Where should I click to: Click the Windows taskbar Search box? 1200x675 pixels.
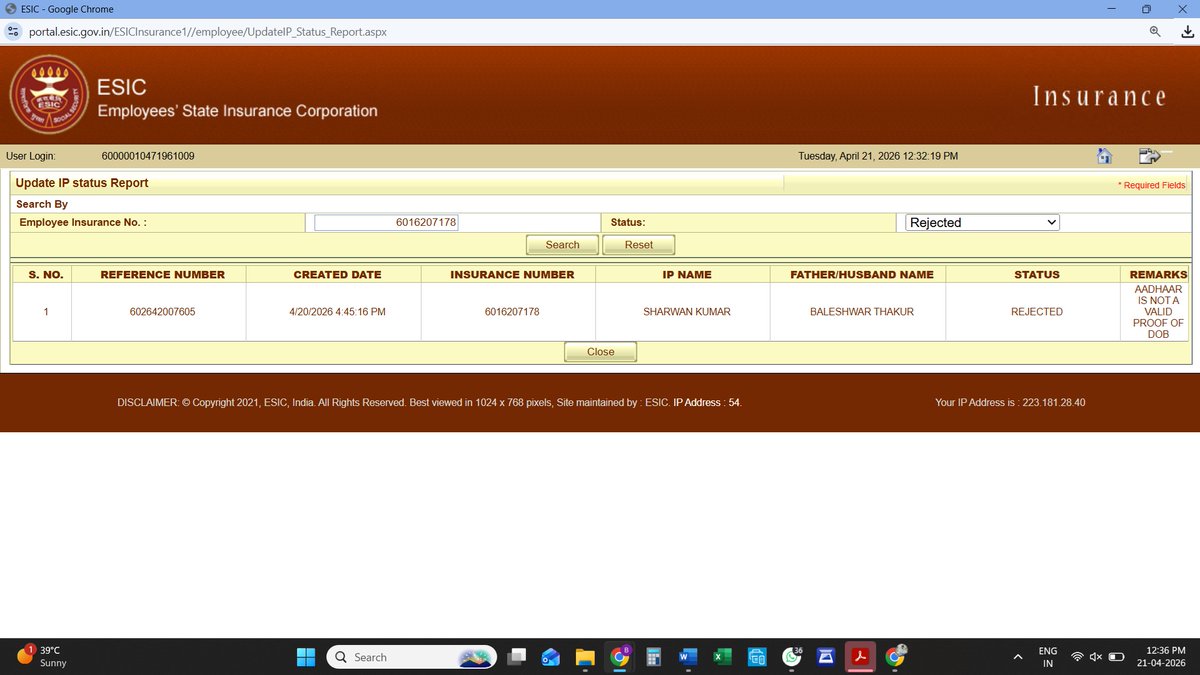click(413, 657)
